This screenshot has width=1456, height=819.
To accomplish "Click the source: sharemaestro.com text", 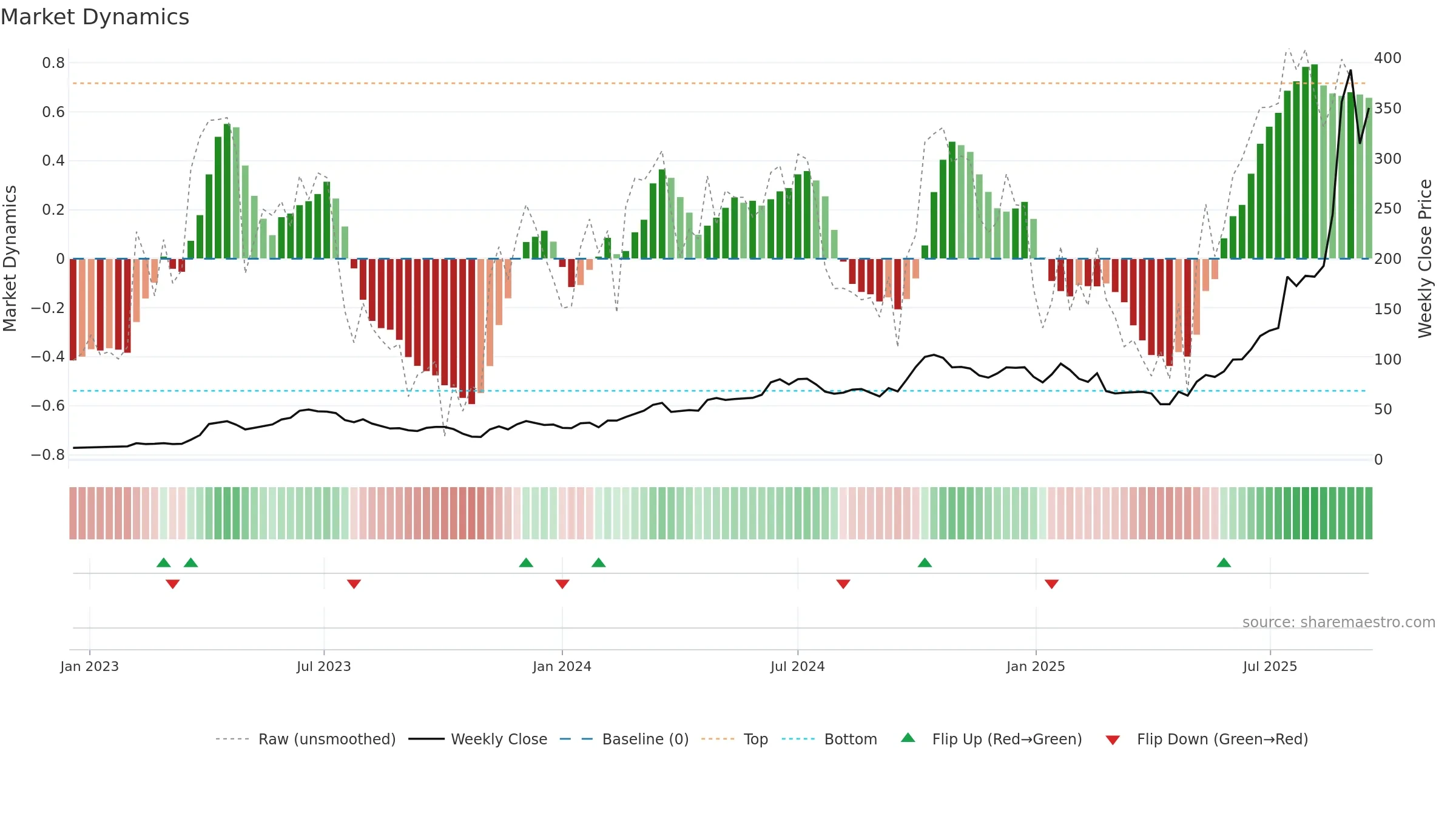I will tap(1339, 622).
